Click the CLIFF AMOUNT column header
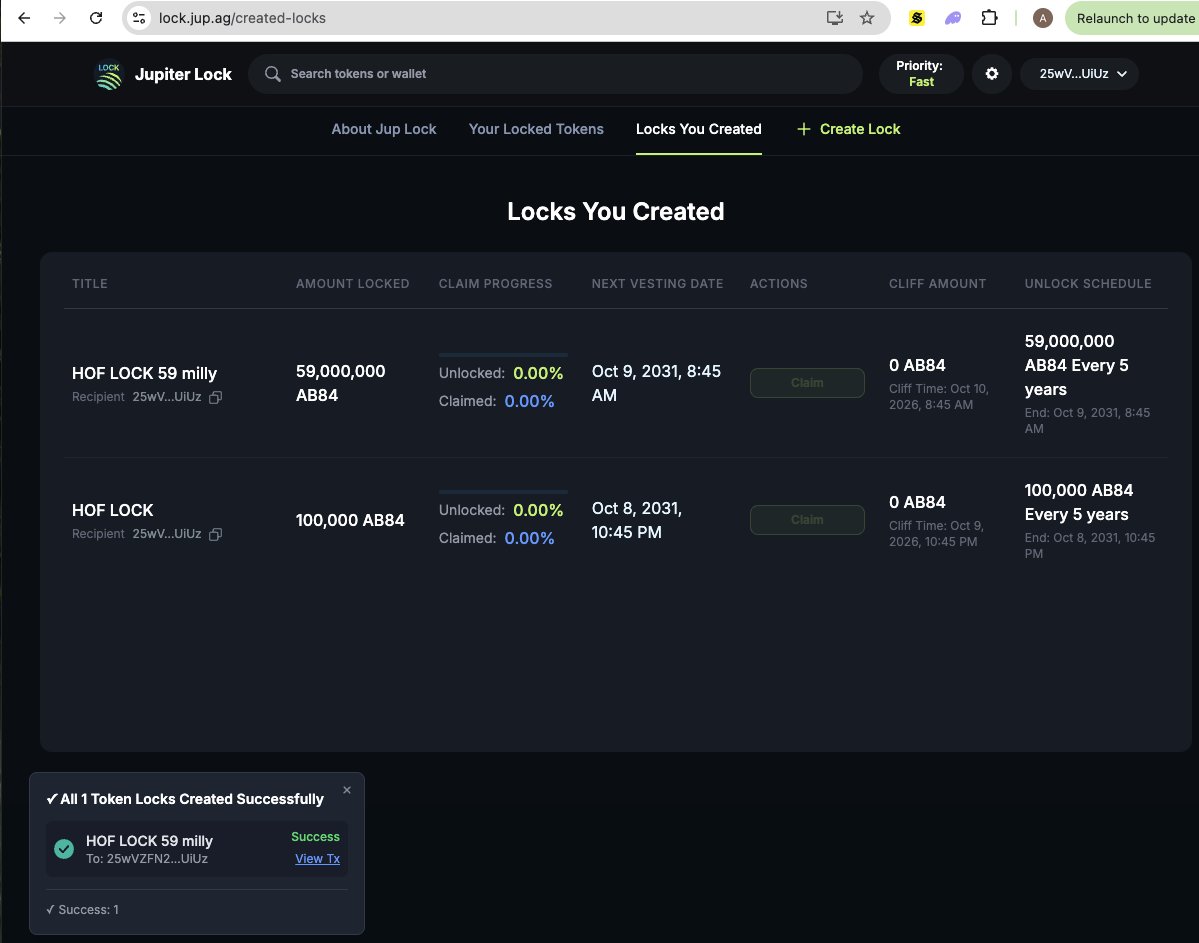The image size is (1199, 943). [937, 284]
